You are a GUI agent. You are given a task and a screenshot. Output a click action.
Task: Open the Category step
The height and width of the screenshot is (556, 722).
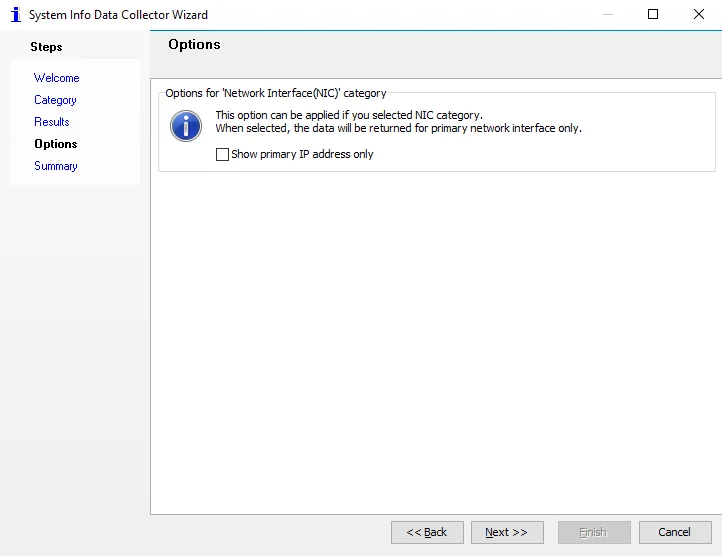click(55, 100)
